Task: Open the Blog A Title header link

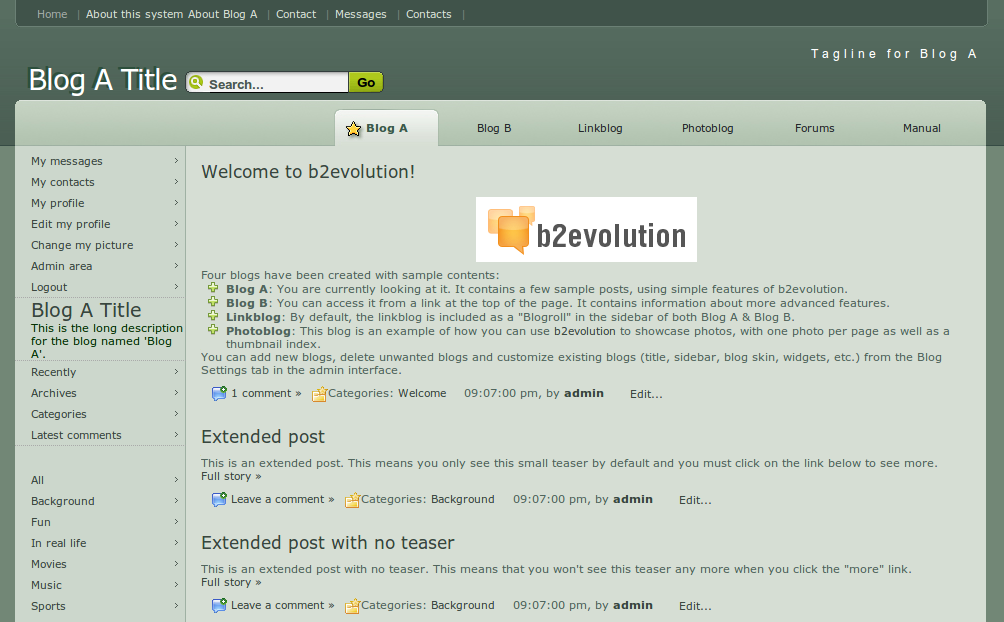Action: click(102, 80)
